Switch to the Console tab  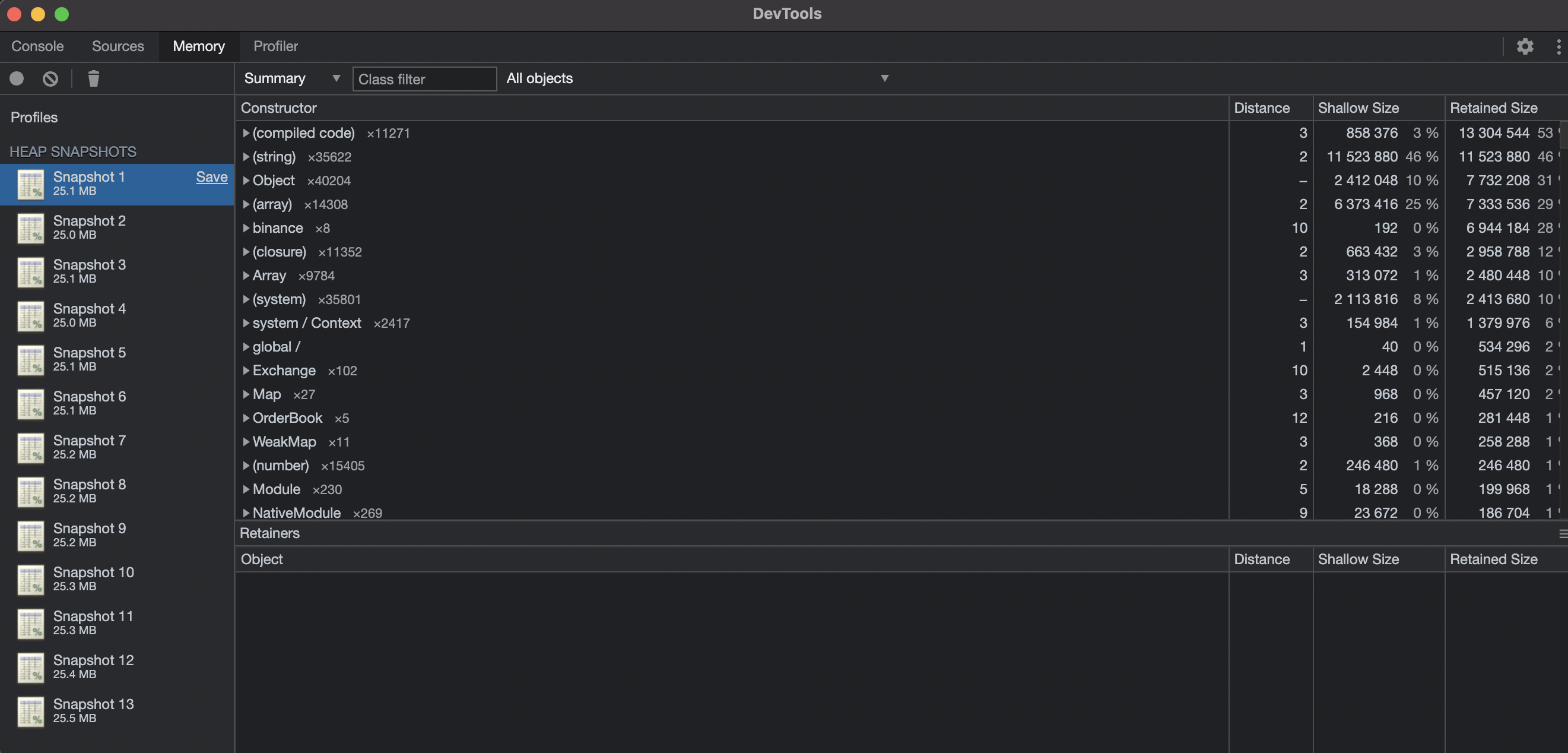click(37, 46)
